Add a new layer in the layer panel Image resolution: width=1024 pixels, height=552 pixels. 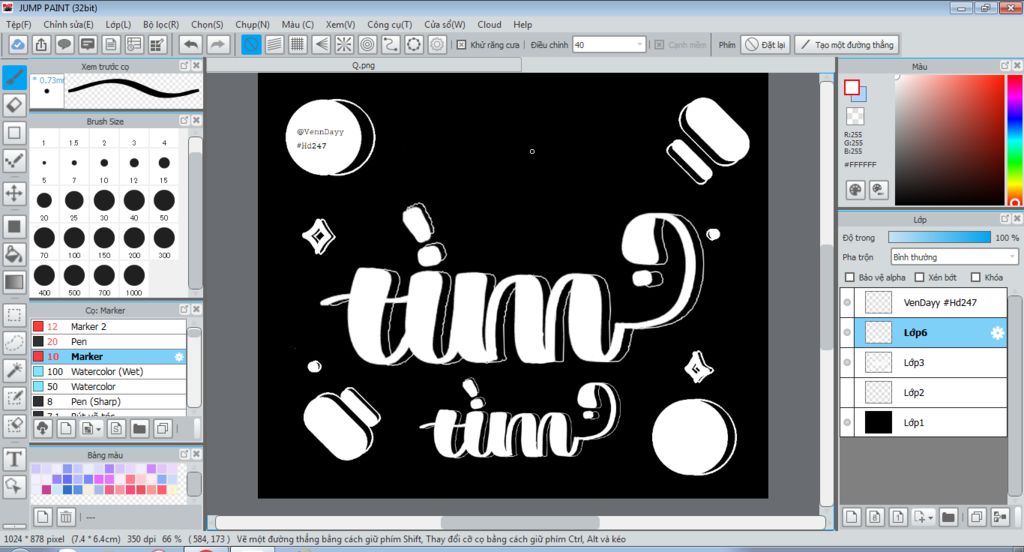click(852, 517)
